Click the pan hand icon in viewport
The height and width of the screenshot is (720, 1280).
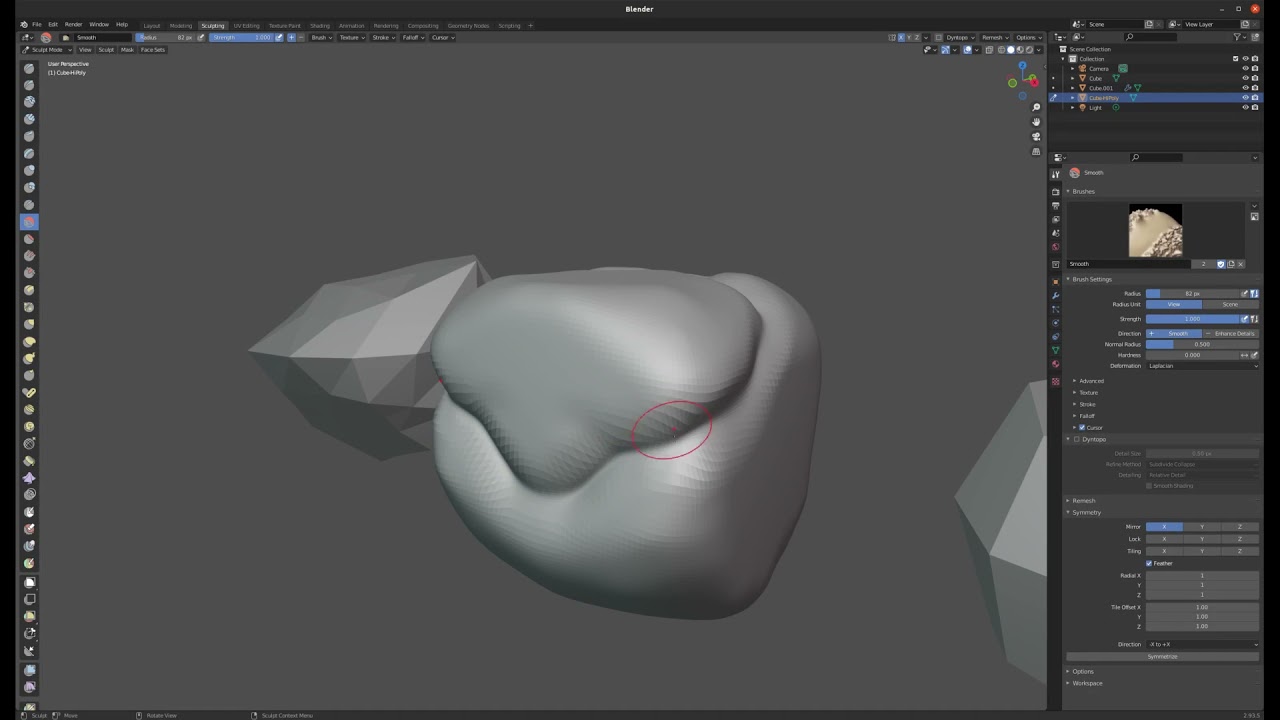1036,121
